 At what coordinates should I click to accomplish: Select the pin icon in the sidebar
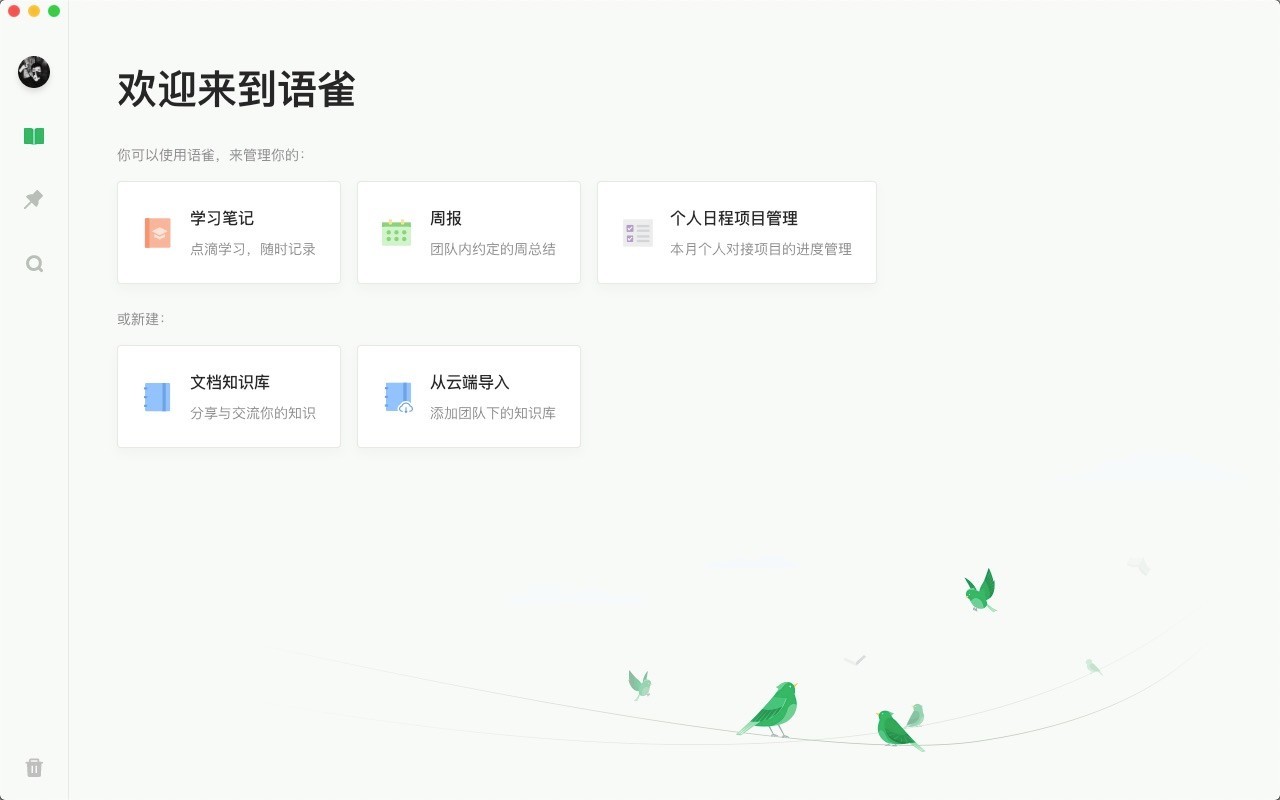click(34, 199)
